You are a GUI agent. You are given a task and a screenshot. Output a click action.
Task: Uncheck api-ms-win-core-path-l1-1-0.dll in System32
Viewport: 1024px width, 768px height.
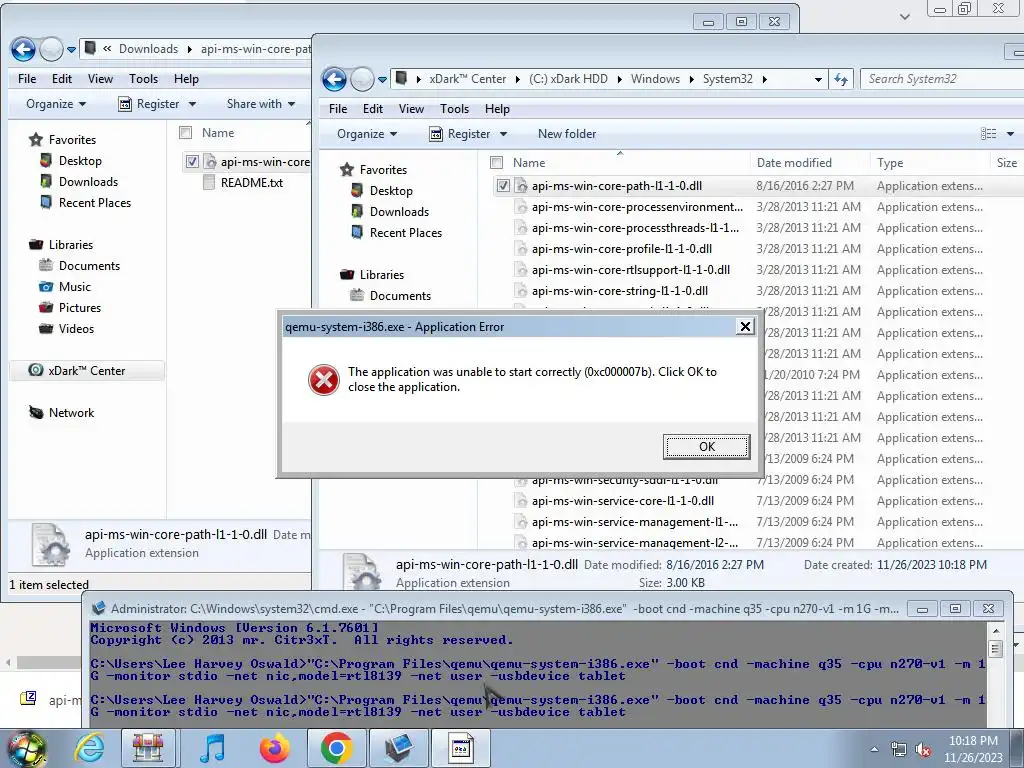coord(503,185)
